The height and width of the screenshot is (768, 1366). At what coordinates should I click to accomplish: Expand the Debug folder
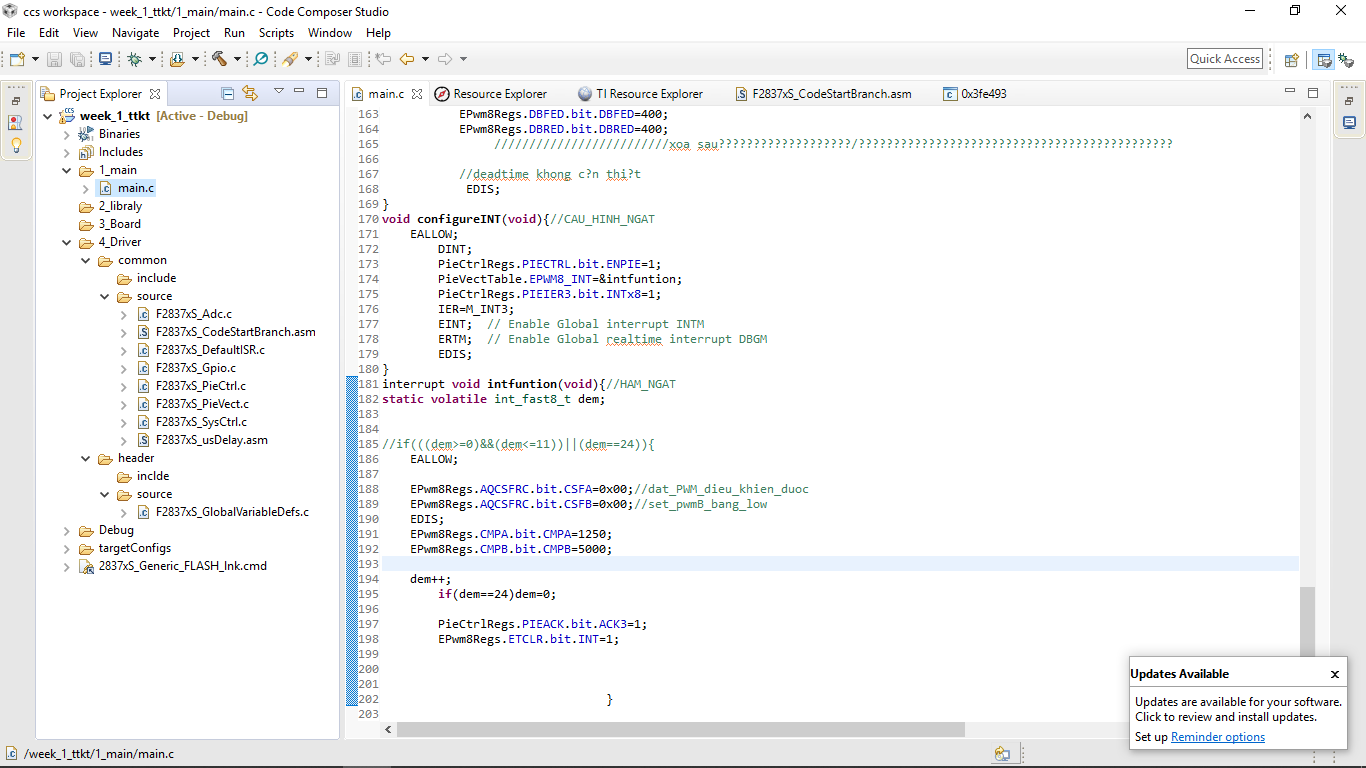coord(67,530)
